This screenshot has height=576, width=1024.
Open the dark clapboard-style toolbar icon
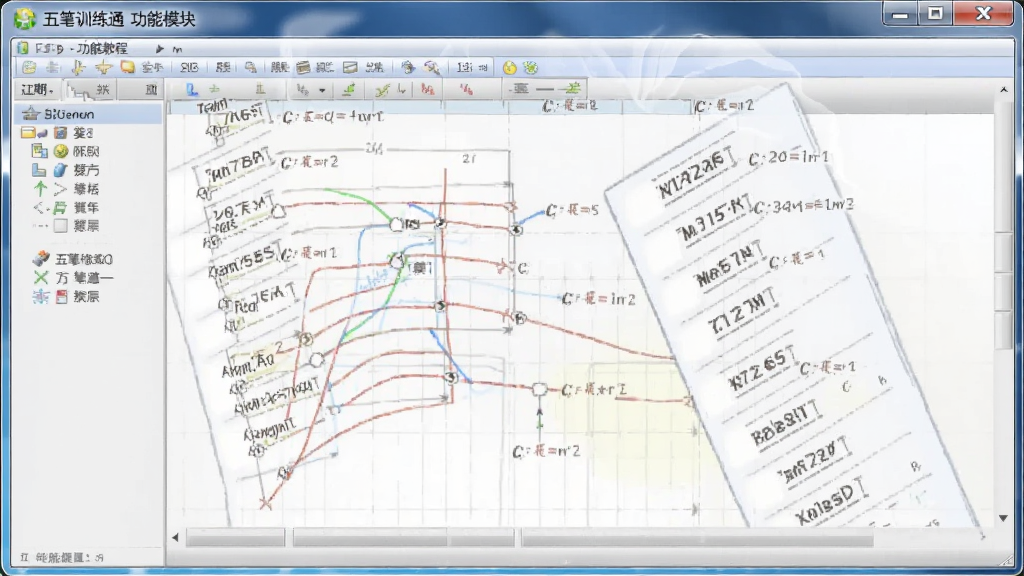(x=303, y=67)
